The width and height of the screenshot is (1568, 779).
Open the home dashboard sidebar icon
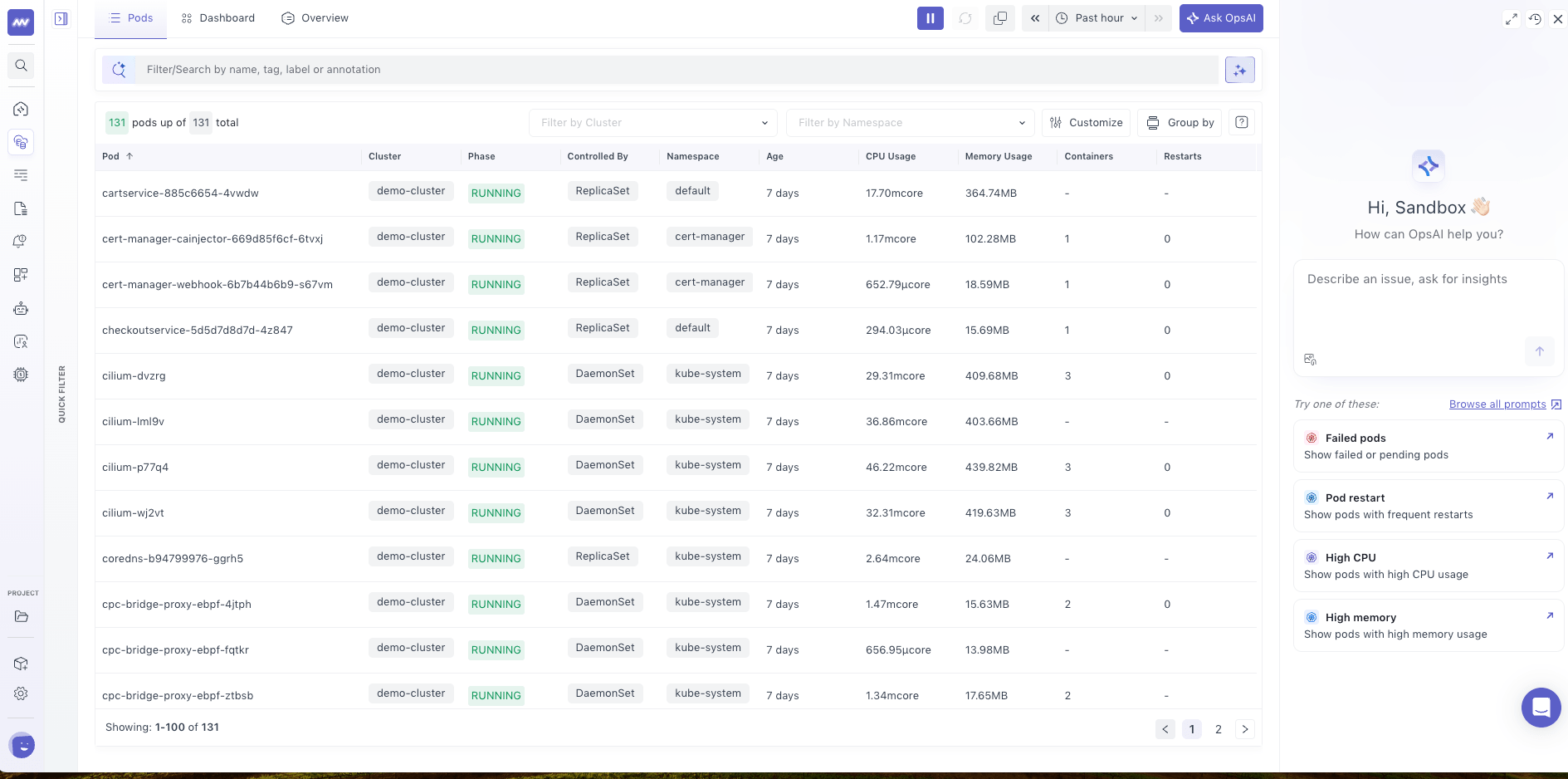21,109
